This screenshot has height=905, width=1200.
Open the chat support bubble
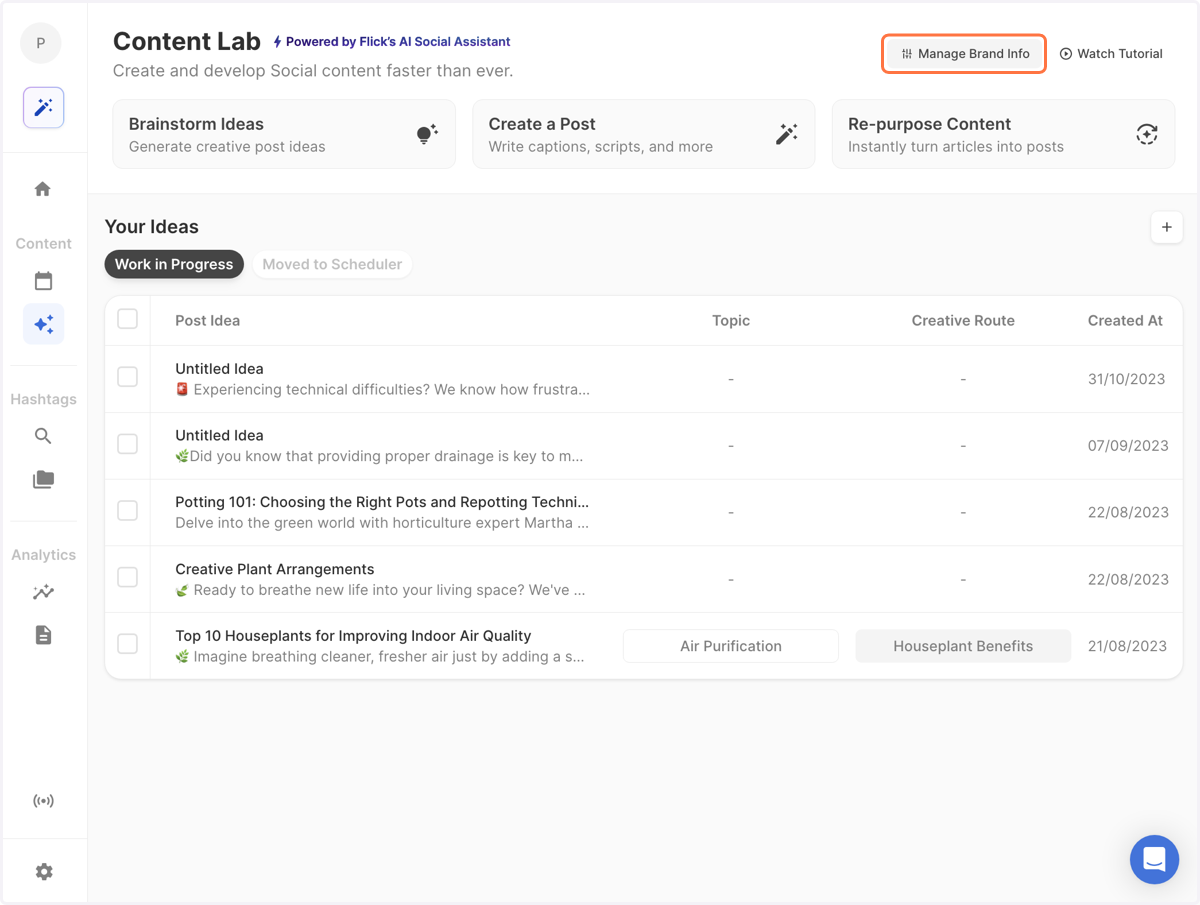pos(1155,859)
